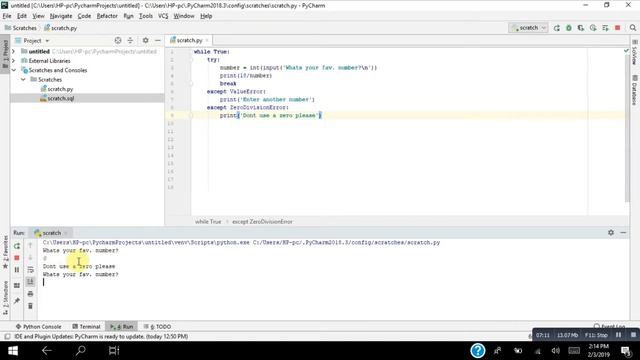This screenshot has width=640, height=360.
Task: Run scratch with coverage
Action: click(580, 28)
